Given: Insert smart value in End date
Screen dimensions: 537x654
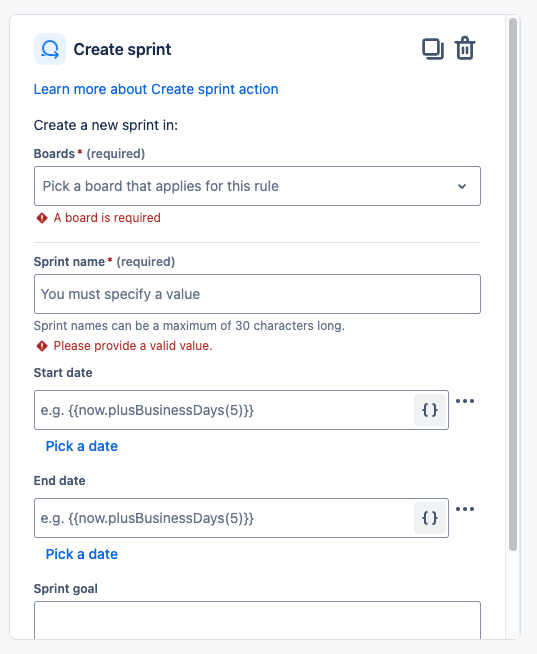Looking at the screenshot, I should [430, 518].
